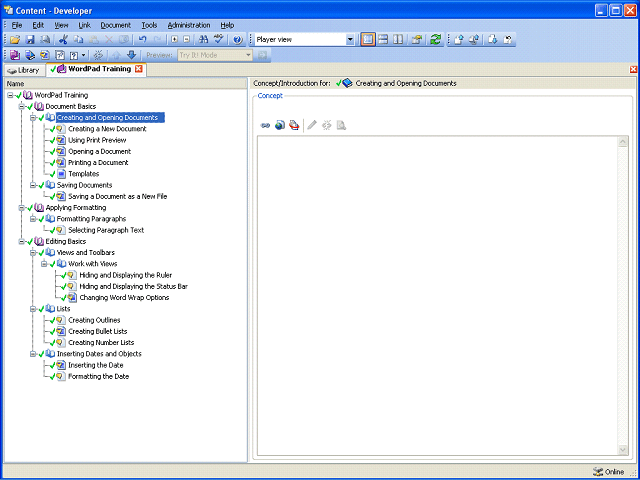Click the Online status indicator
Image resolution: width=640 pixels, height=480 pixels.
pos(609,472)
